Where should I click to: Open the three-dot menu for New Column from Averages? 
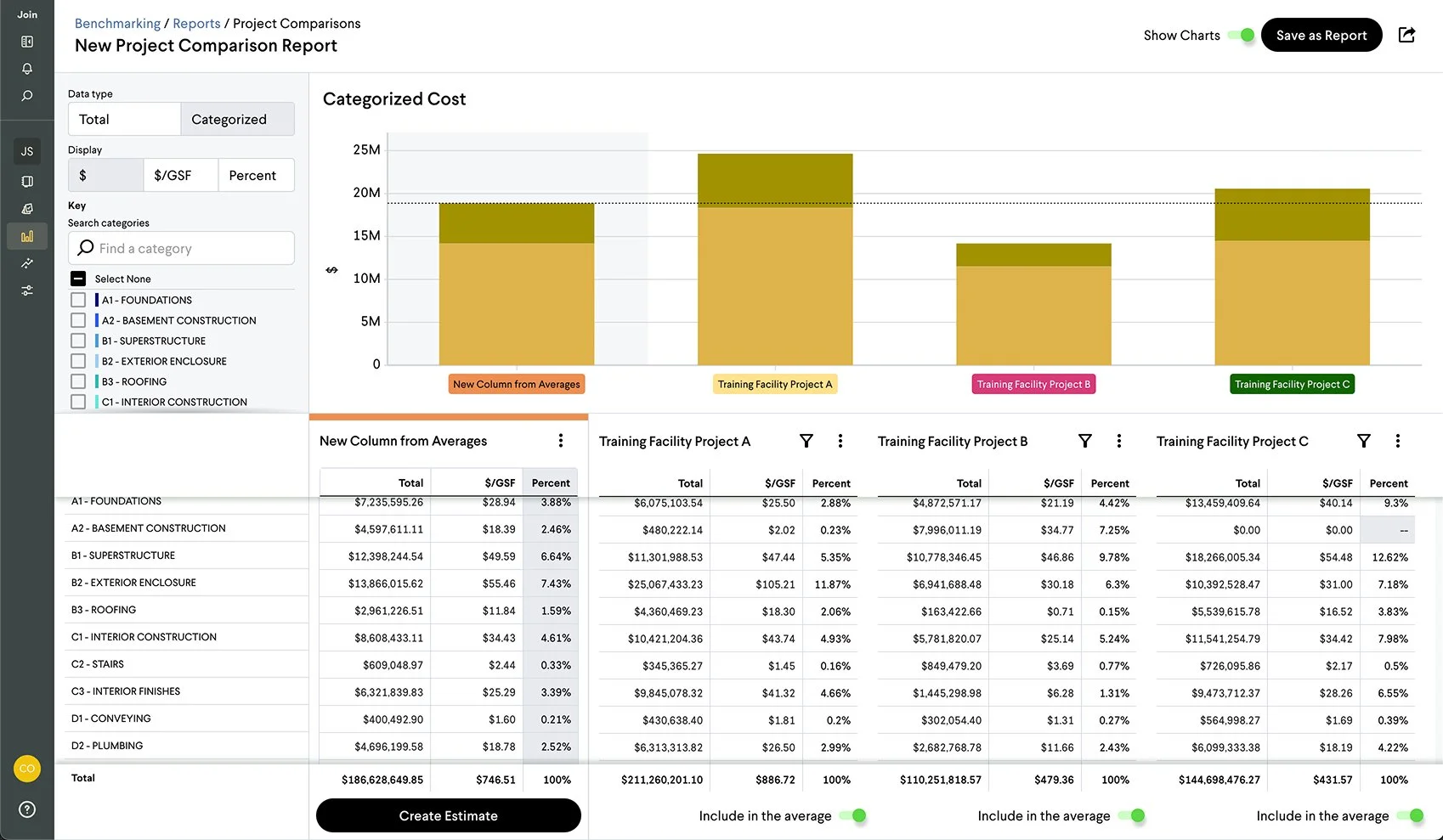(x=561, y=440)
